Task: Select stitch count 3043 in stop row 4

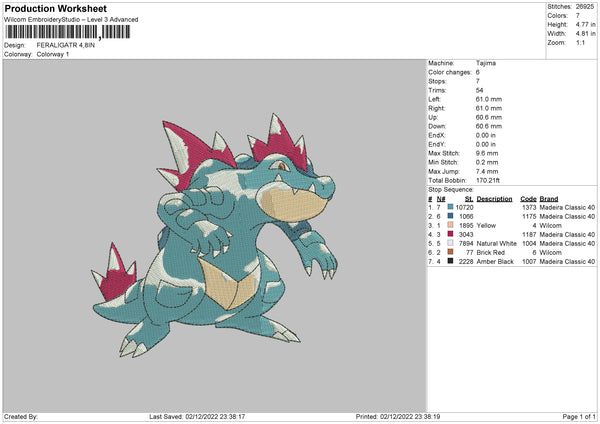Action: click(x=466, y=235)
